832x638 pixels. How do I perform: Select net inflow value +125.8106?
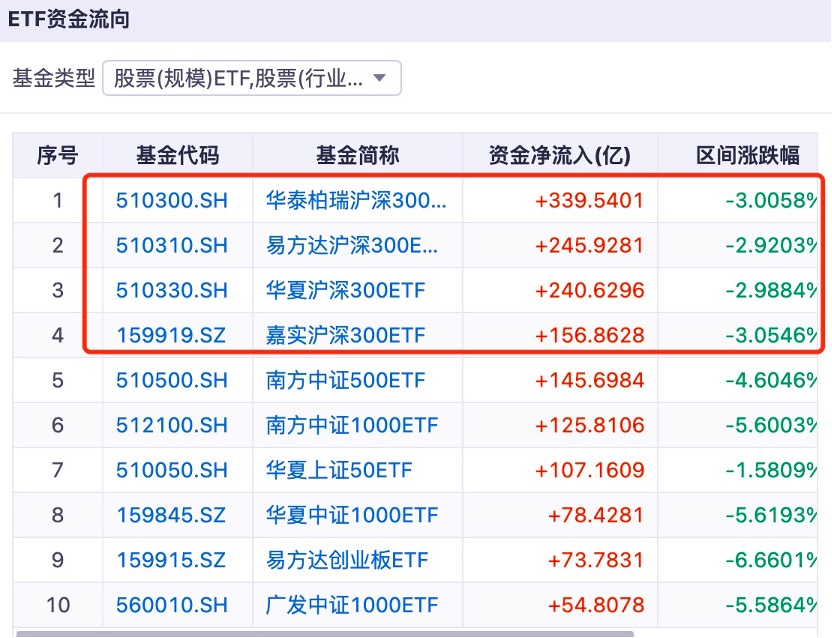click(589, 425)
